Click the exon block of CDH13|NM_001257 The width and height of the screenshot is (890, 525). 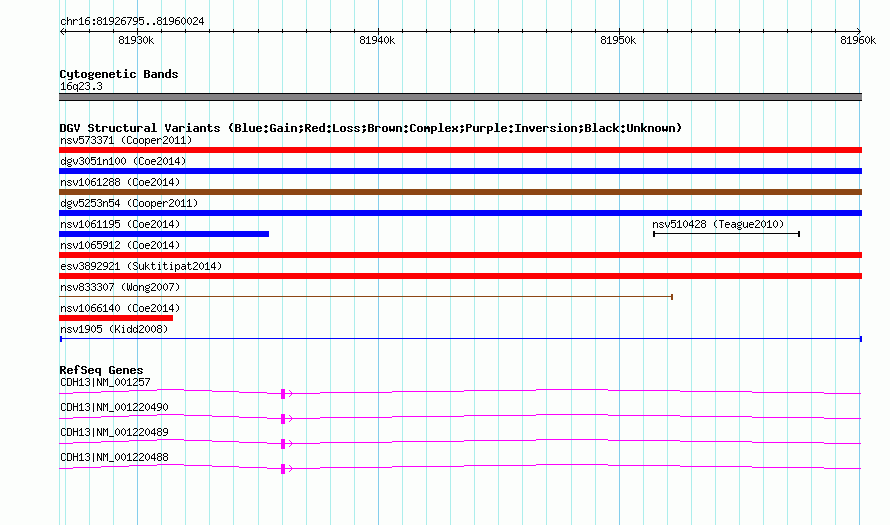283,394
